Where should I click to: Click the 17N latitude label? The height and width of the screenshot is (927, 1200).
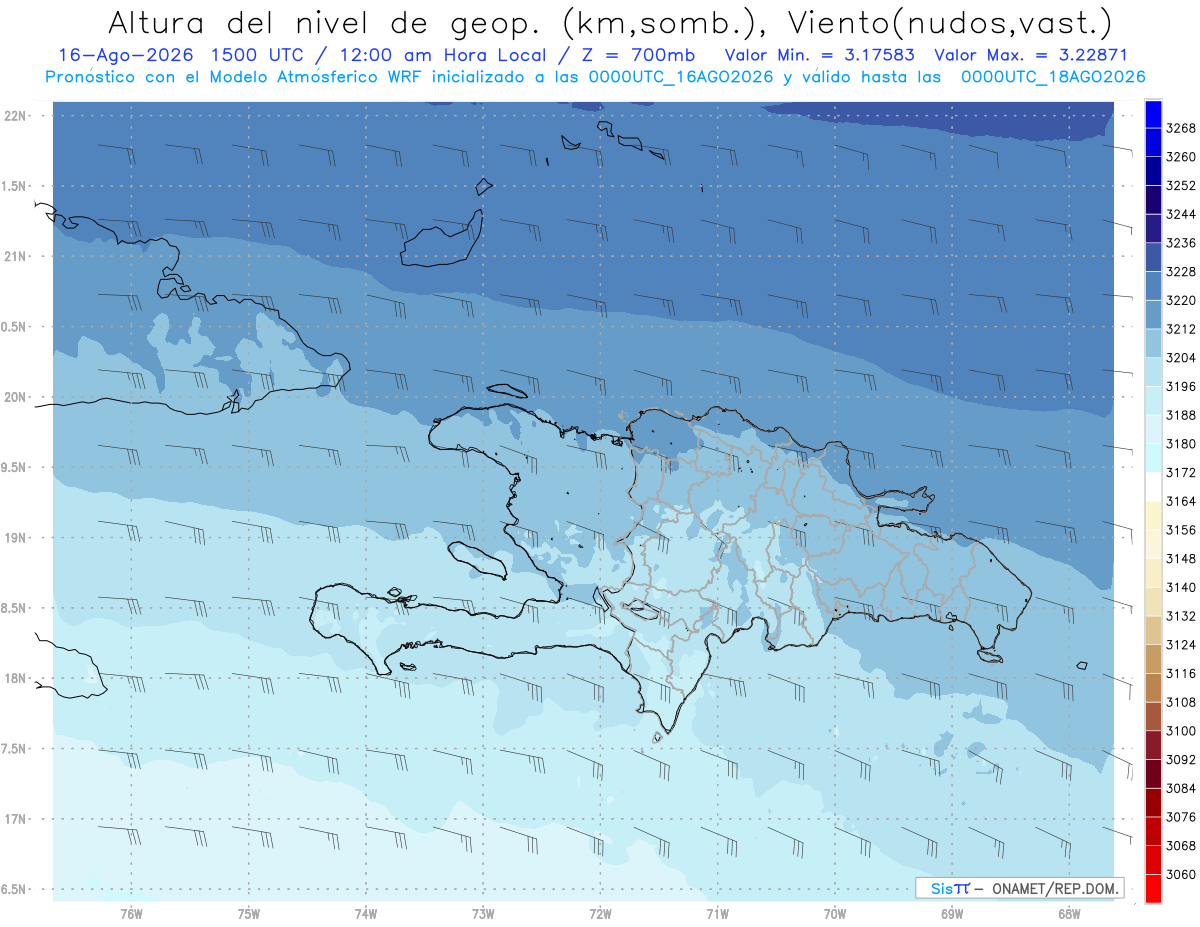point(15,819)
